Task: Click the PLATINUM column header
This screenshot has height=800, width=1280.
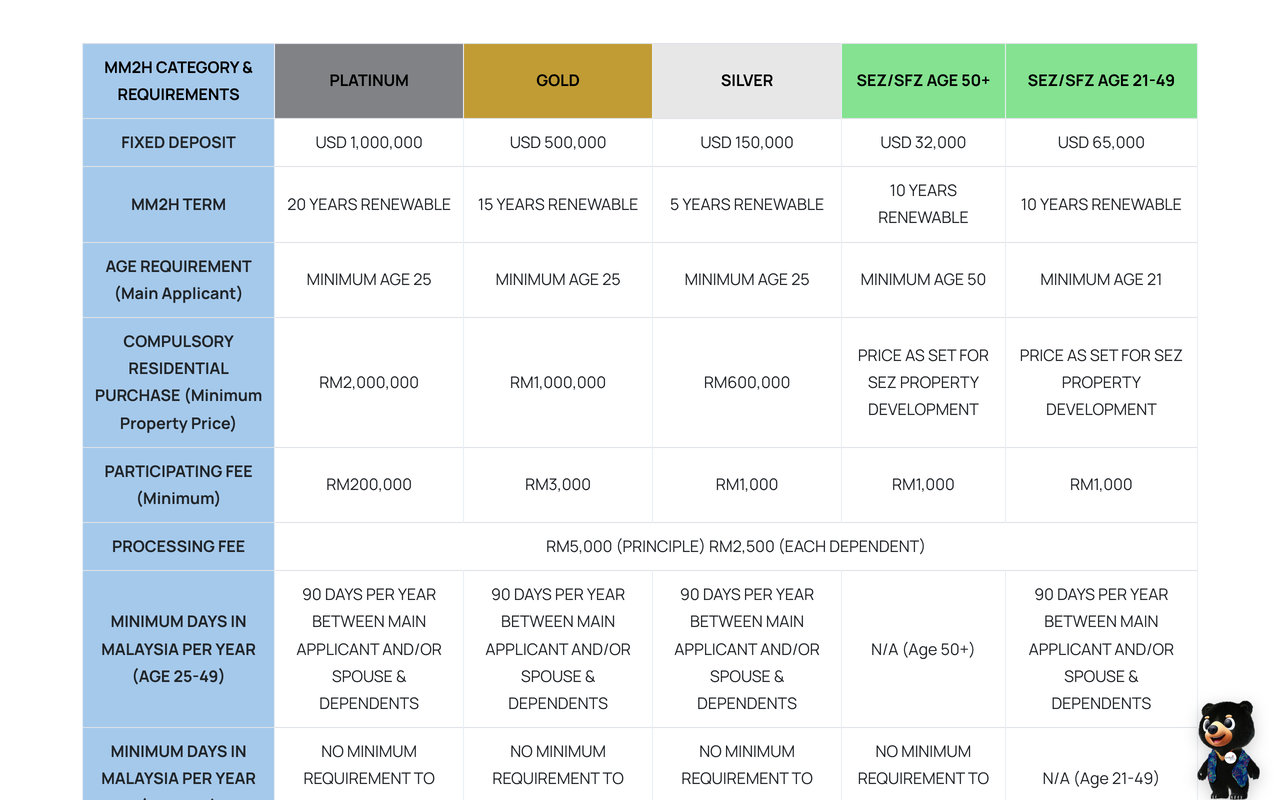Action: 369,81
